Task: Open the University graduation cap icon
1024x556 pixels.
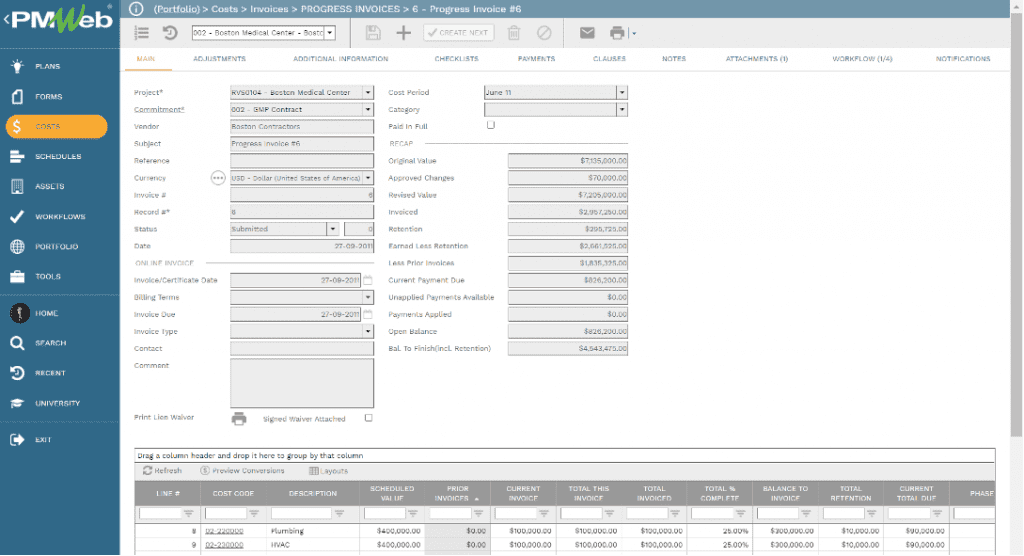Action: 18,403
